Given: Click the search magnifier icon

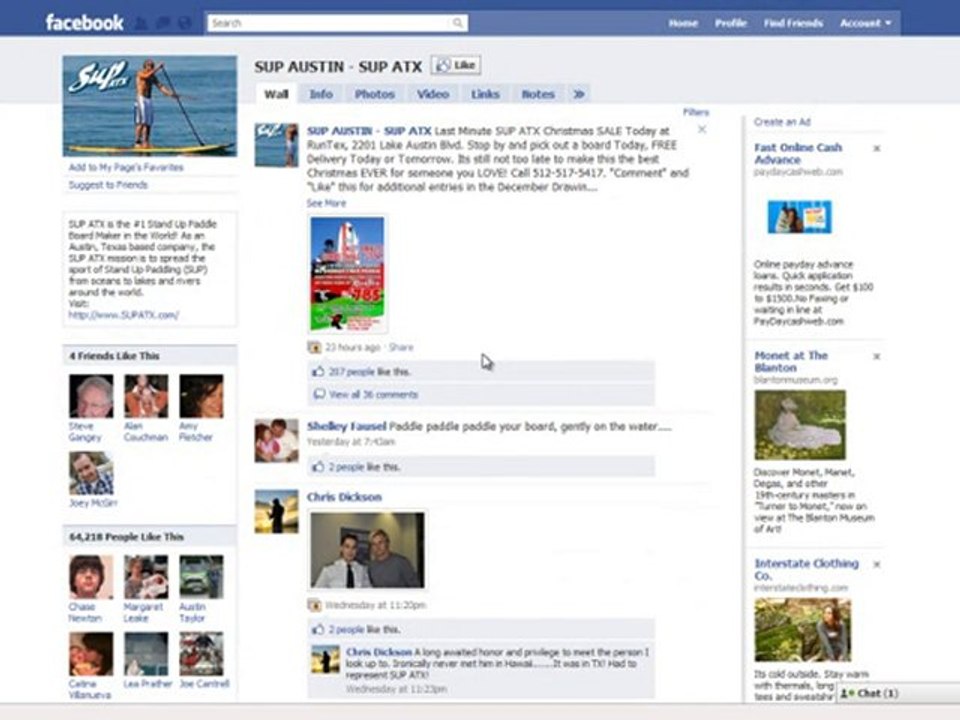Looking at the screenshot, I should (457, 23).
